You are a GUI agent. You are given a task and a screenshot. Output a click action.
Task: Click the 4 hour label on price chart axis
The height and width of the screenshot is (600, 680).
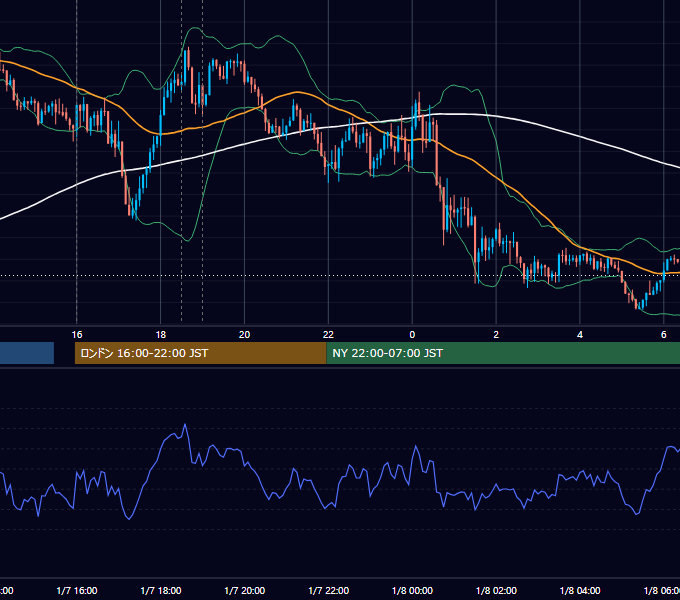coord(580,334)
